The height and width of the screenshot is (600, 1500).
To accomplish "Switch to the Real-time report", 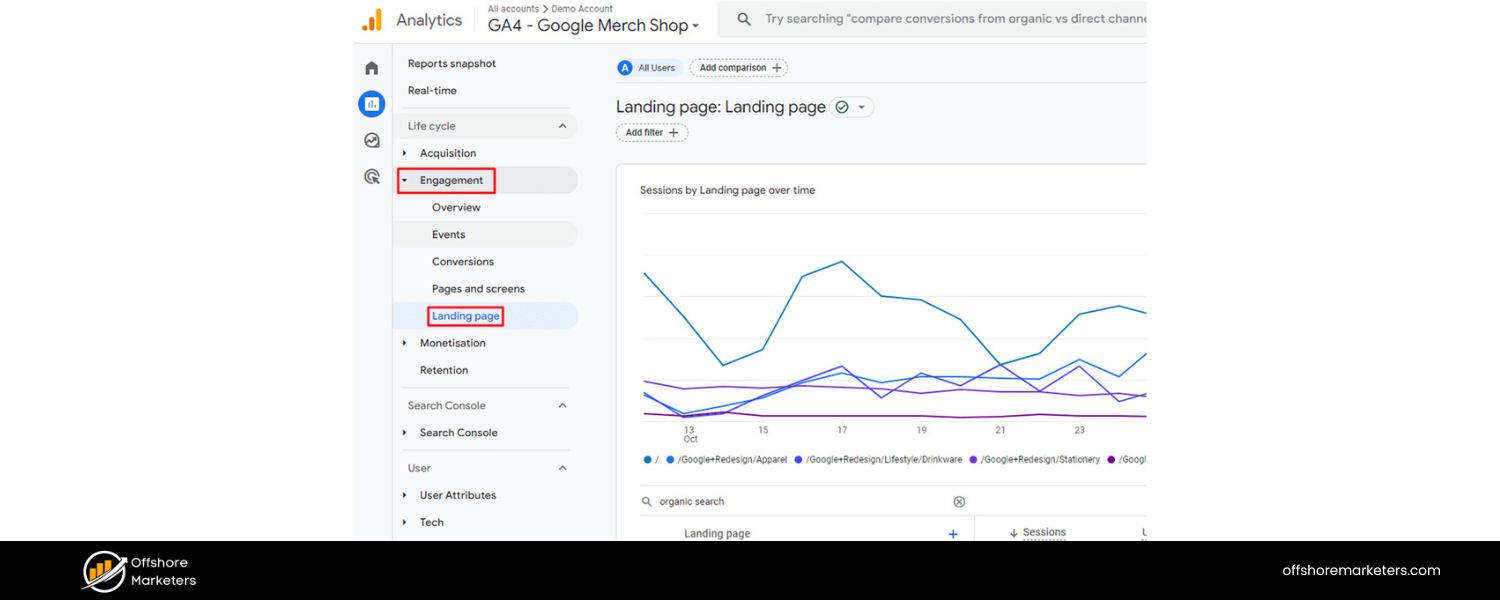I will pos(432,90).
